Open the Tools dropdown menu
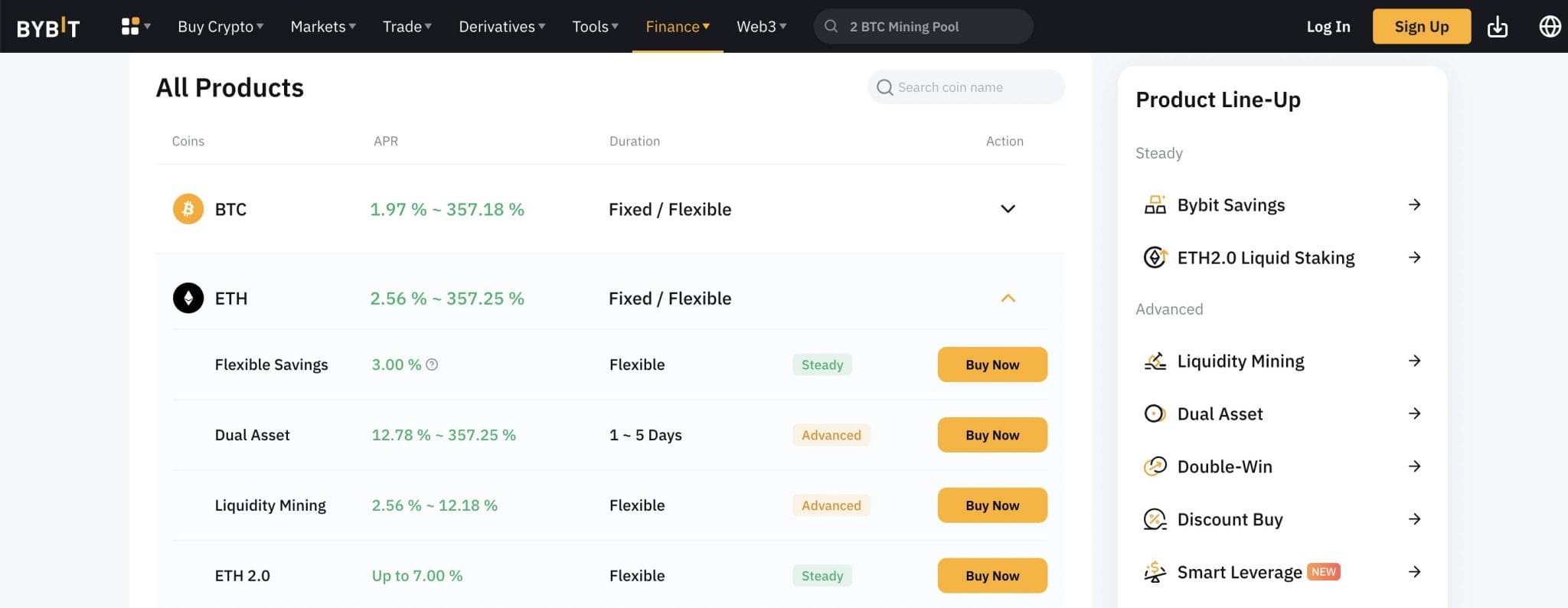 (x=595, y=27)
